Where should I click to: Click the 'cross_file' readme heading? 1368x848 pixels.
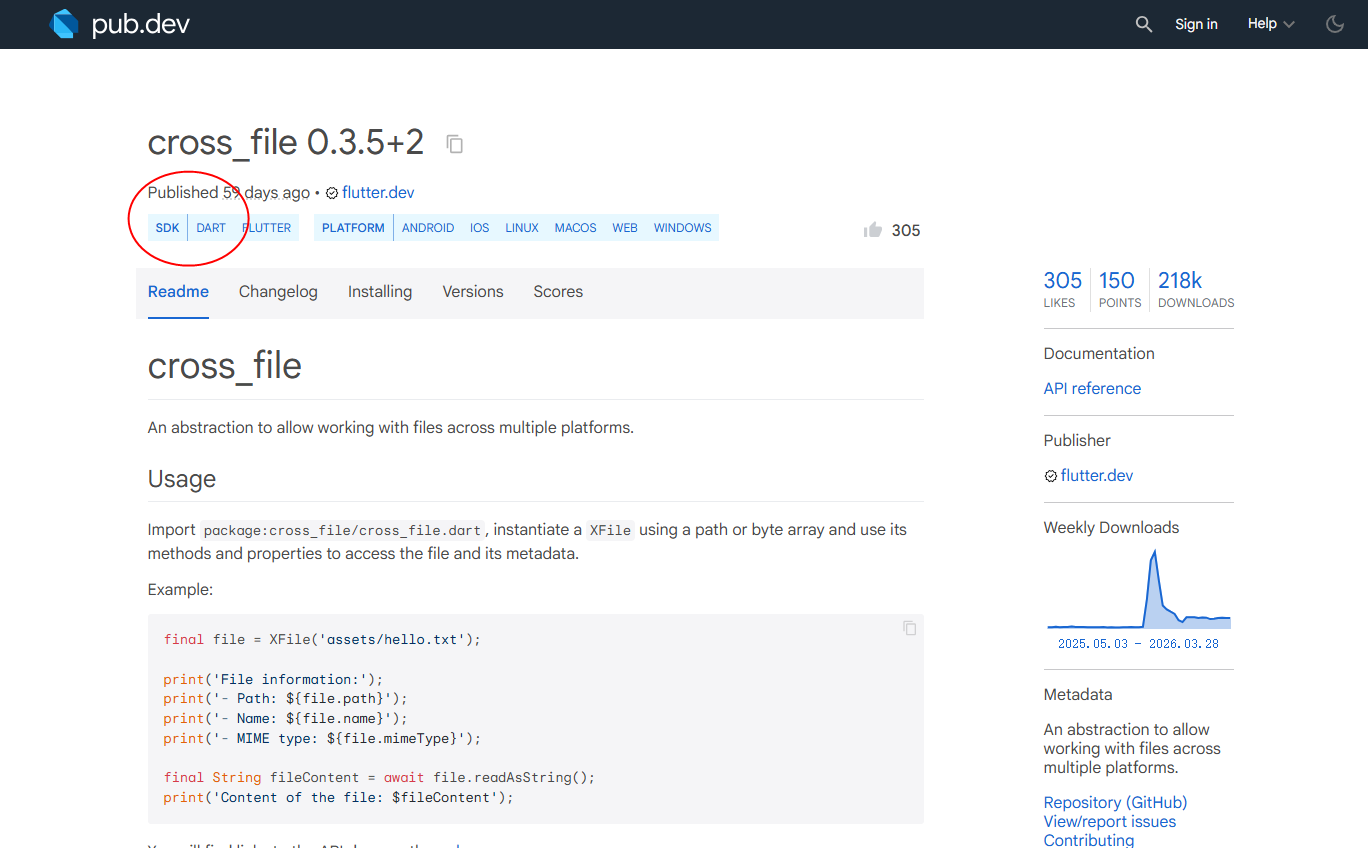pos(225,366)
